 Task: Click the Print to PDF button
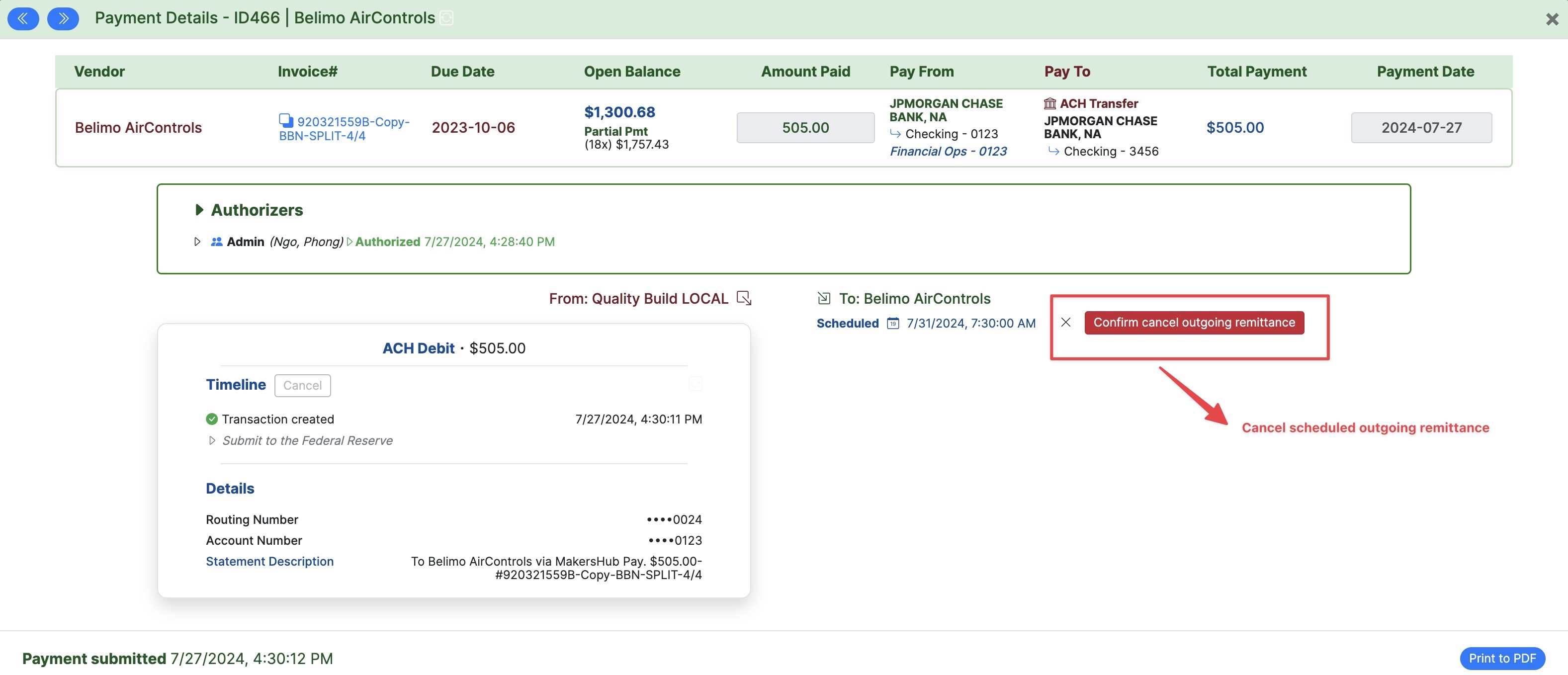1502,658
